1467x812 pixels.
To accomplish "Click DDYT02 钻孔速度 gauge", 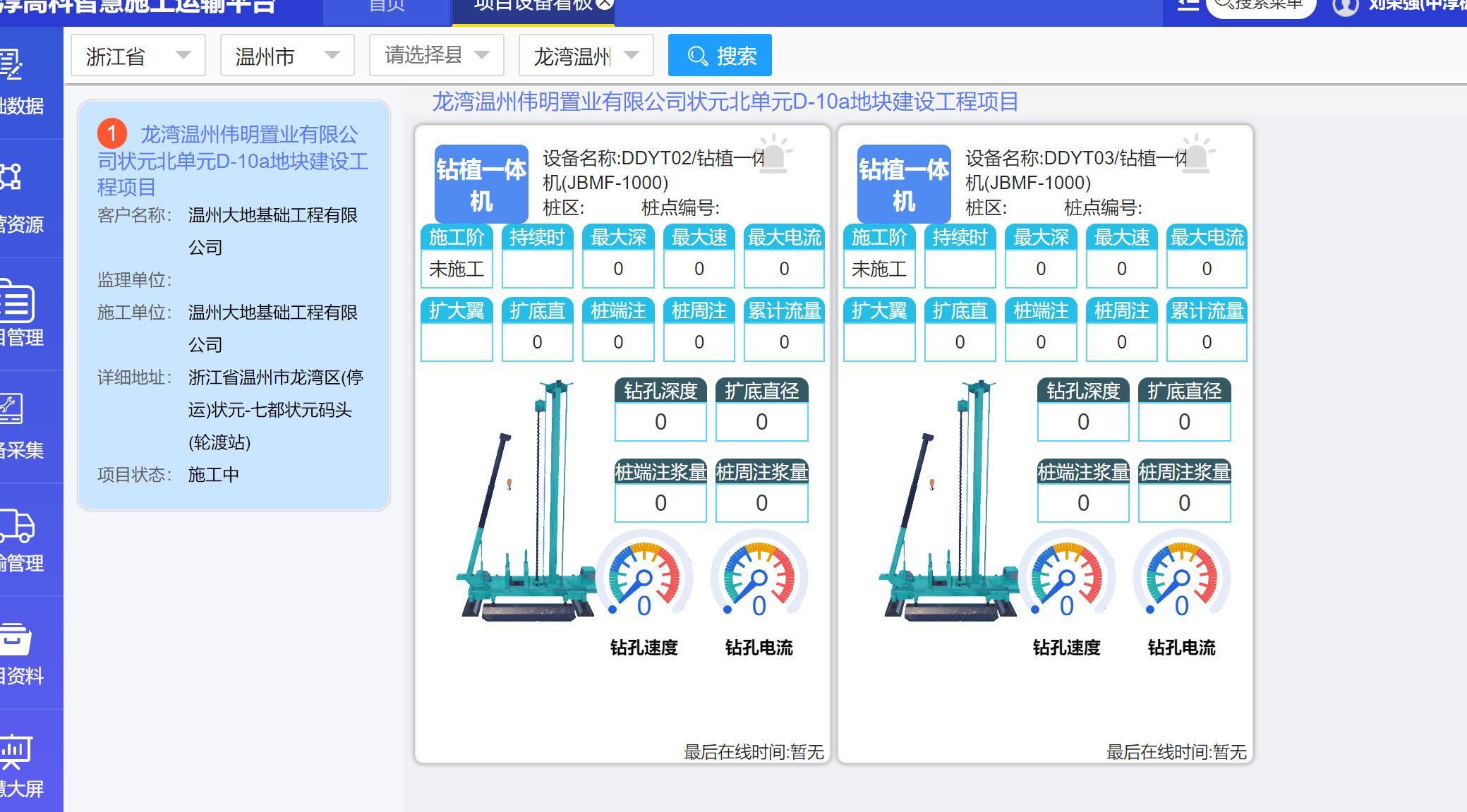I will pos(644,578).
